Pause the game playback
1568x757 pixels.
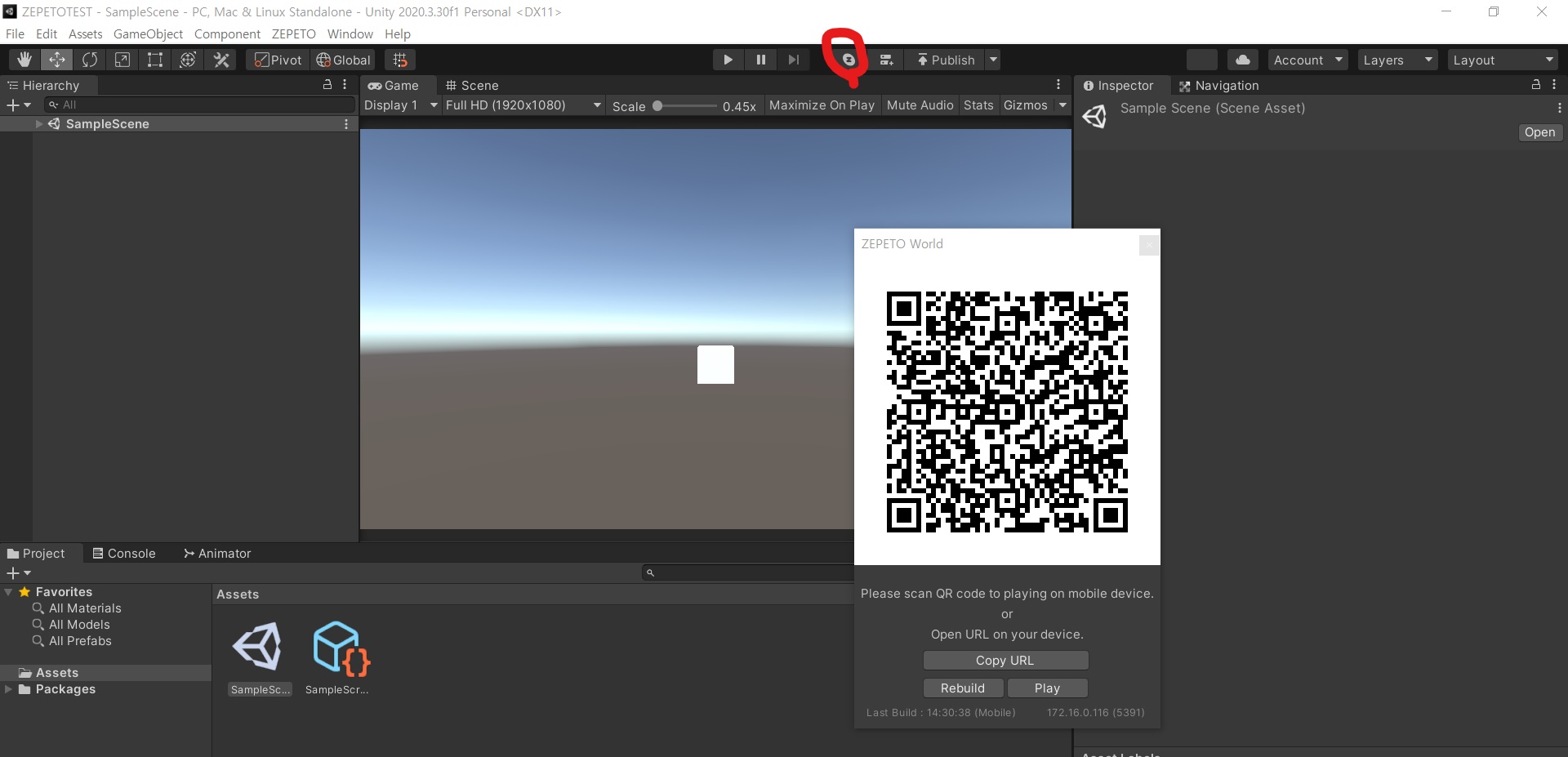tap(761, 60)
